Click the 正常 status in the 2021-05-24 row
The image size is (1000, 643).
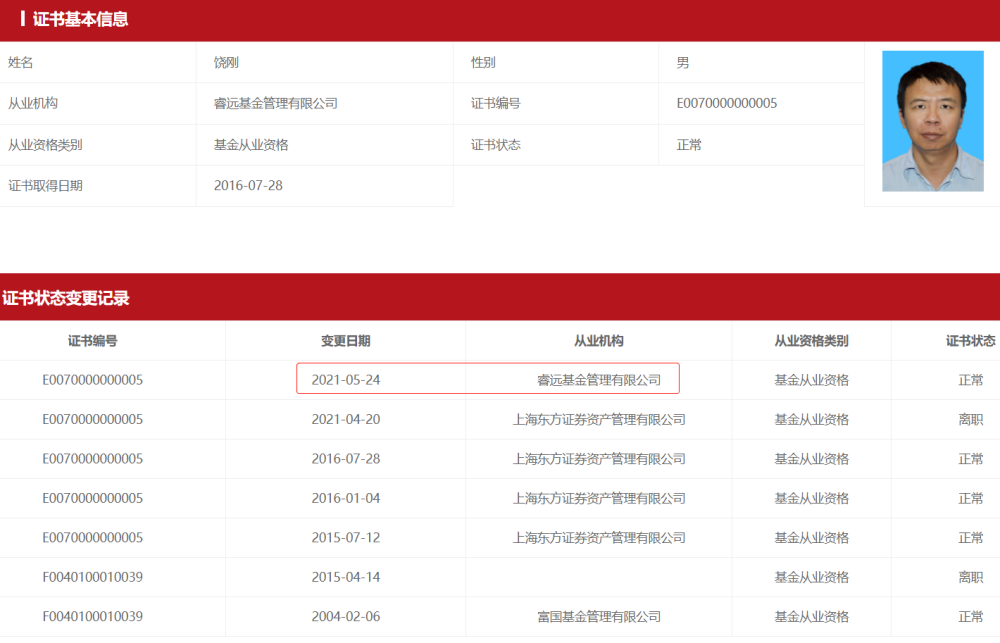pos(971,380)
